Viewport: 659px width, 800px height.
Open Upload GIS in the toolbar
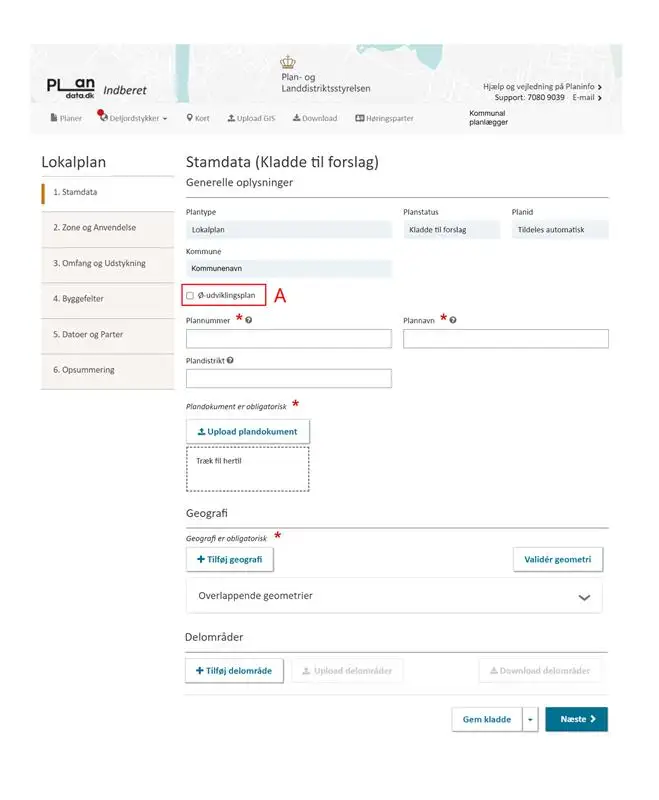click(251, 118)
